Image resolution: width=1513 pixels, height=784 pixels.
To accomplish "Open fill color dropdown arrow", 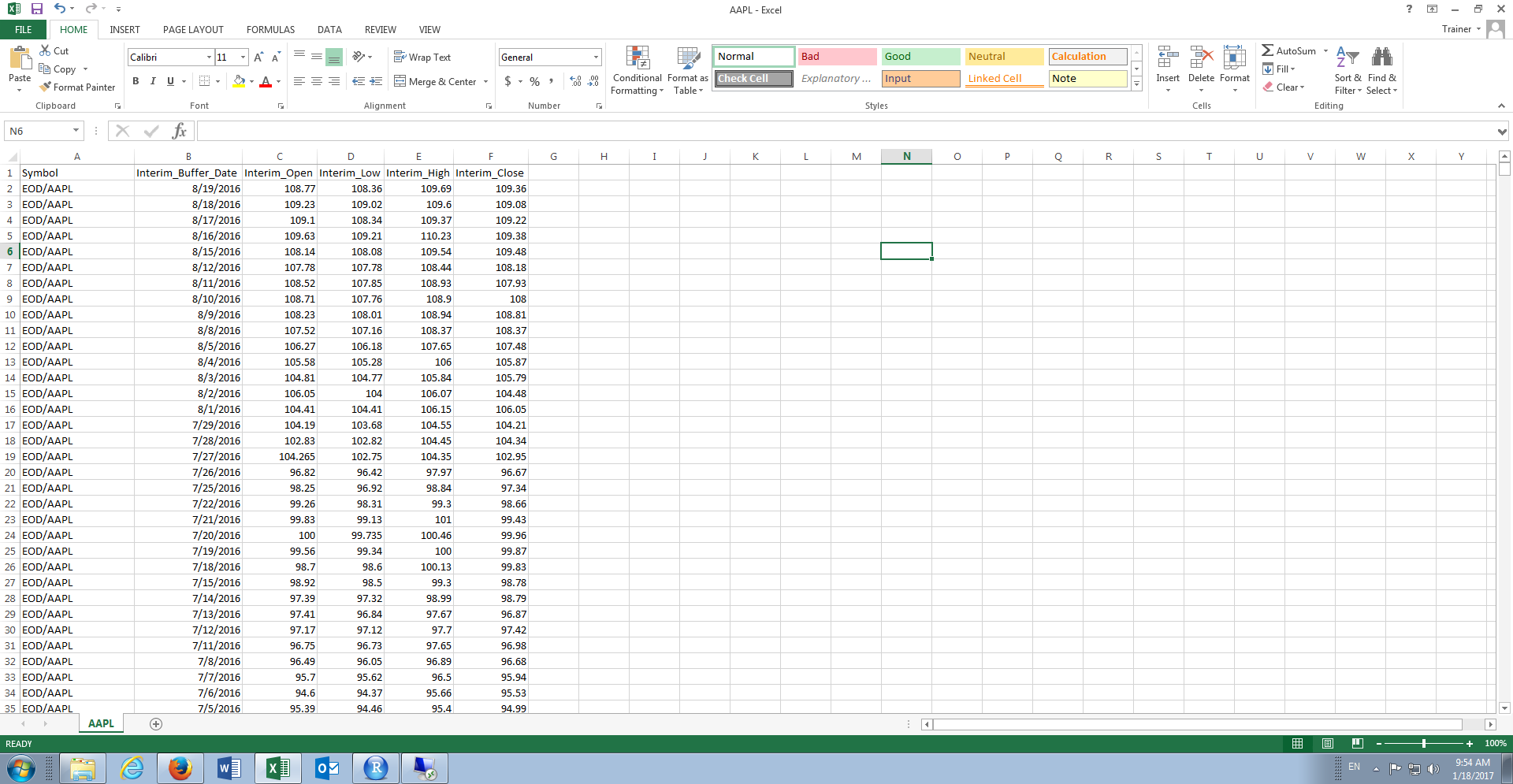I will pyautogui.click(x=251, y=81).
